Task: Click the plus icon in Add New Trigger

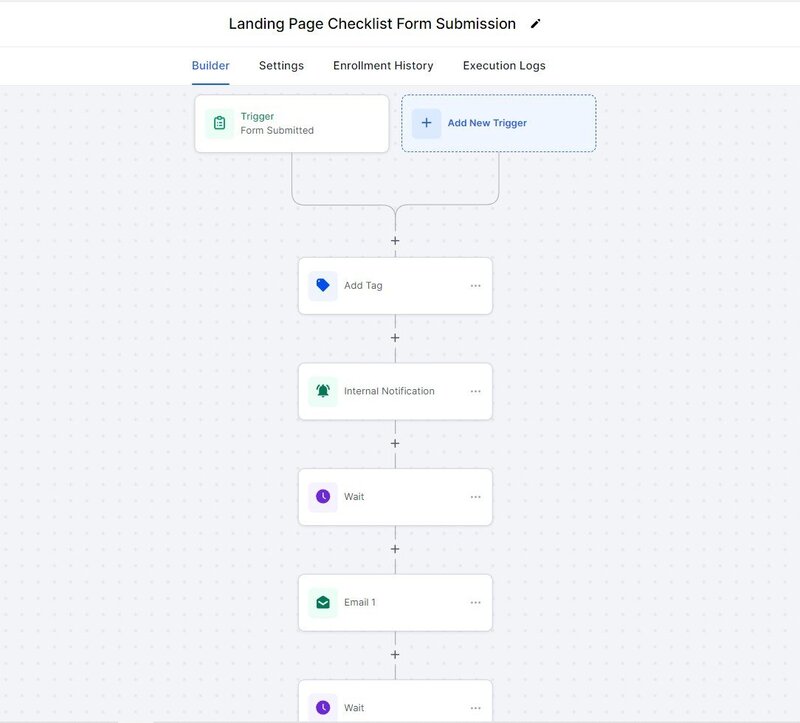Action: tap(426, 123)
